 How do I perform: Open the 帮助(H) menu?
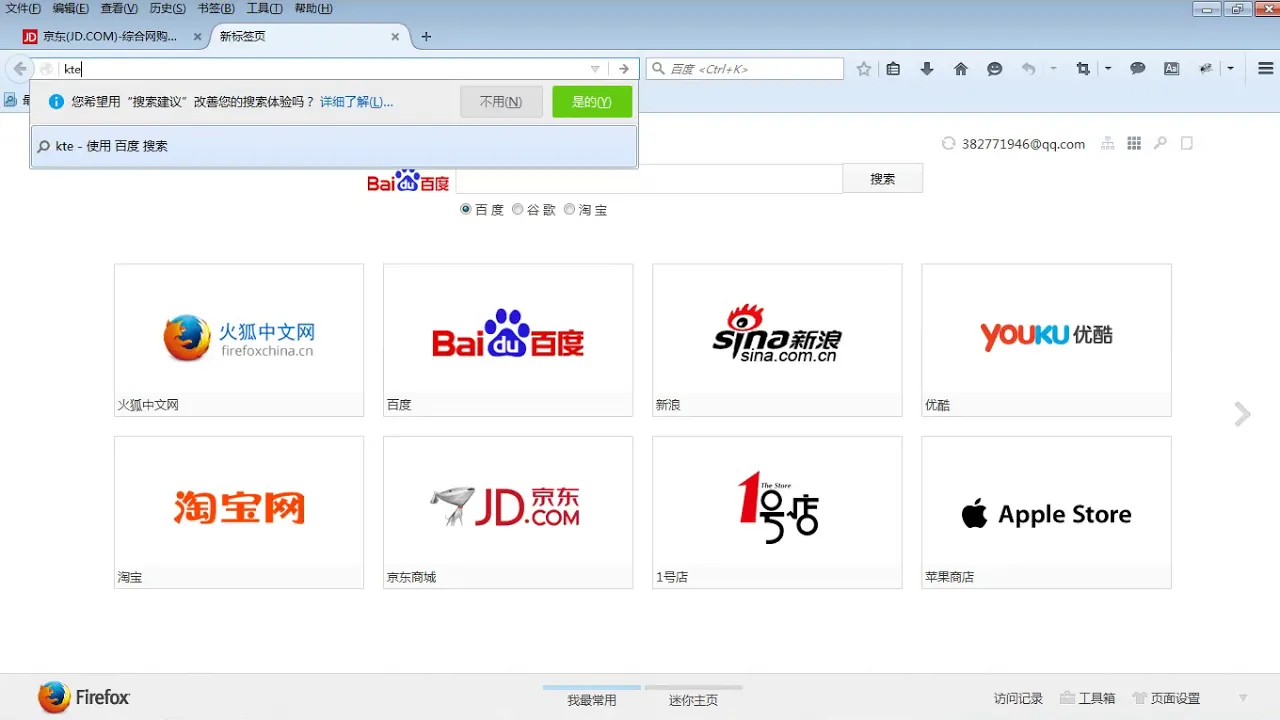click(x=313, y=8)
